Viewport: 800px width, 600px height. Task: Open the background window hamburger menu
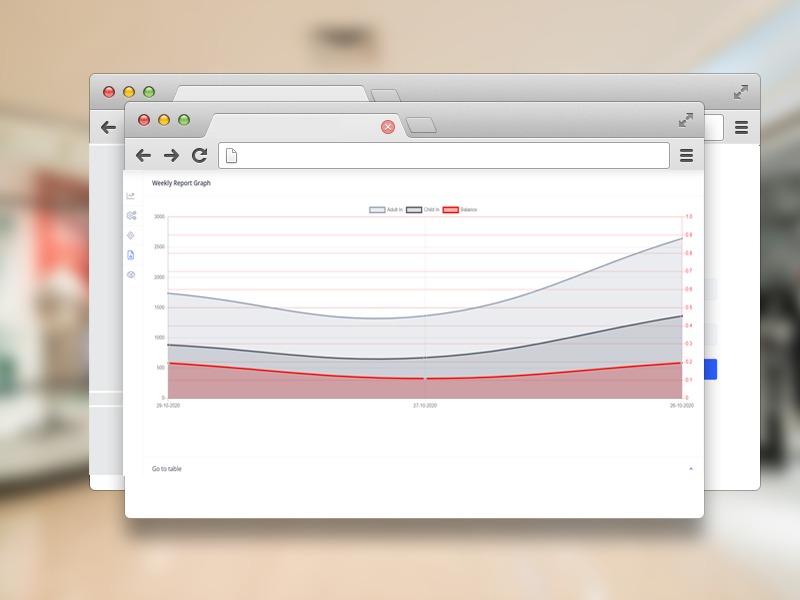pos(741,128)
